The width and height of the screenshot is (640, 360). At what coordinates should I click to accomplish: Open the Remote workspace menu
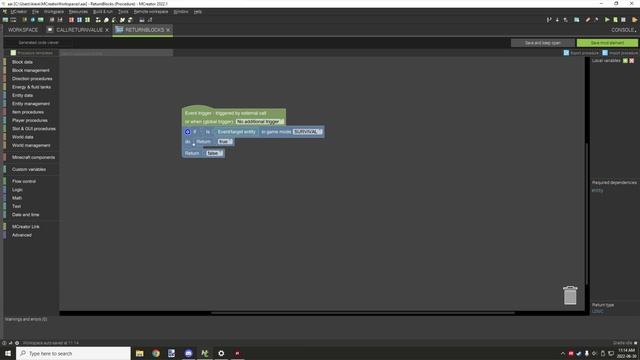click(151, 12)
